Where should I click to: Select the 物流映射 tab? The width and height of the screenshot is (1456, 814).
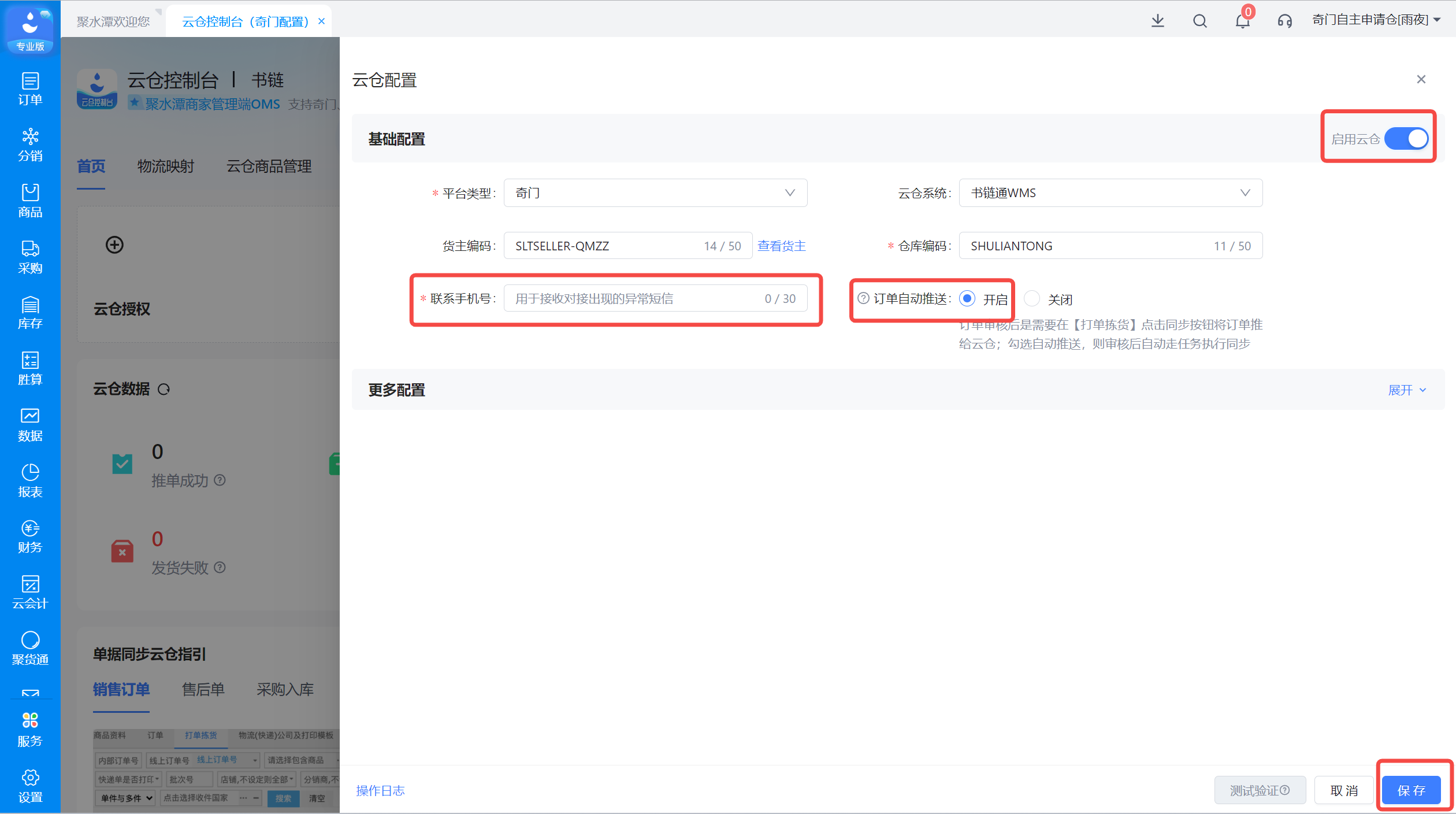(166, 166)
